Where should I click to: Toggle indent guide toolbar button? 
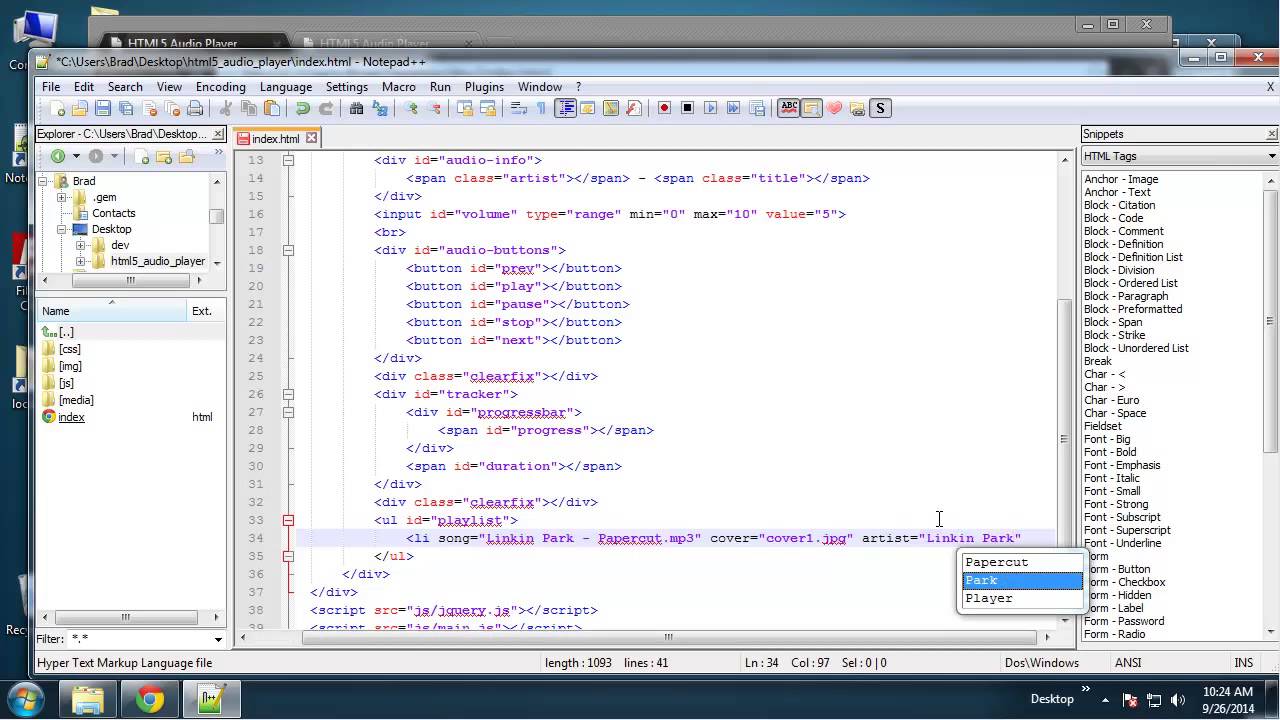click(565, 108)
